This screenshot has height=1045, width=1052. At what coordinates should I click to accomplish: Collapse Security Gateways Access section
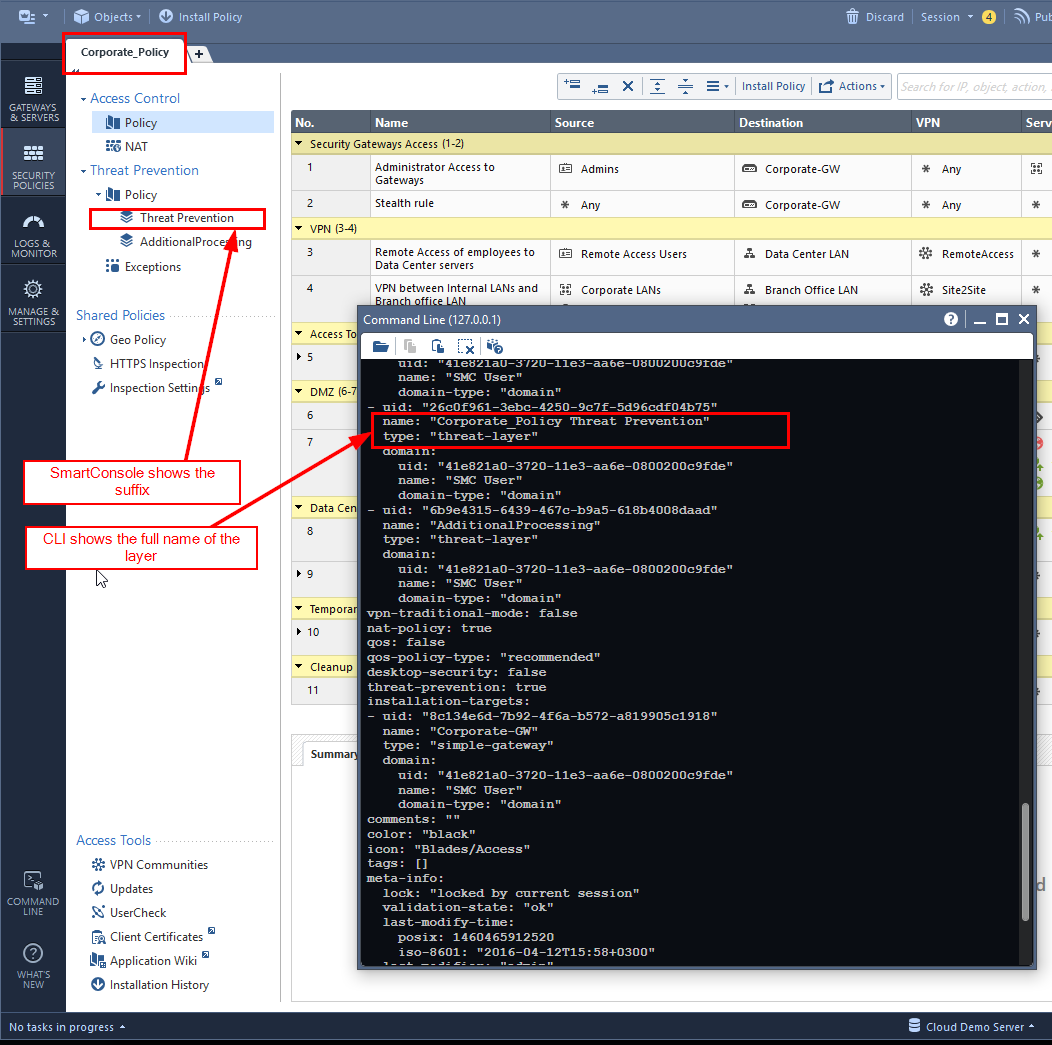299,144
